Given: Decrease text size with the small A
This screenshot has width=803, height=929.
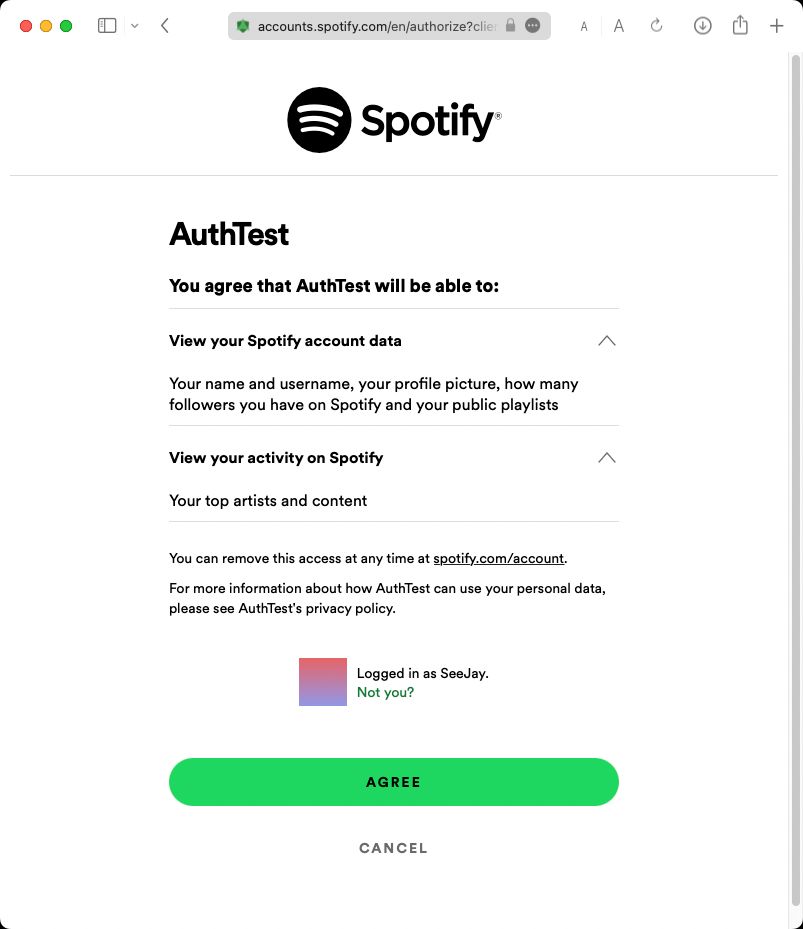Looking at the screenshot, I should tap(583, 26).
